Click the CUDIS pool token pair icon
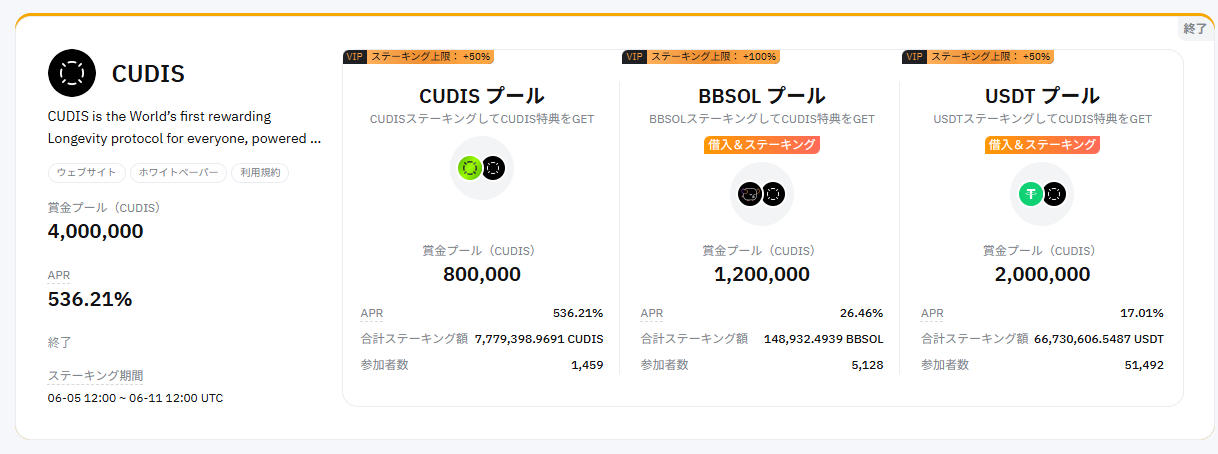This screenshot has width=1218, height=454. coord(481,168)
